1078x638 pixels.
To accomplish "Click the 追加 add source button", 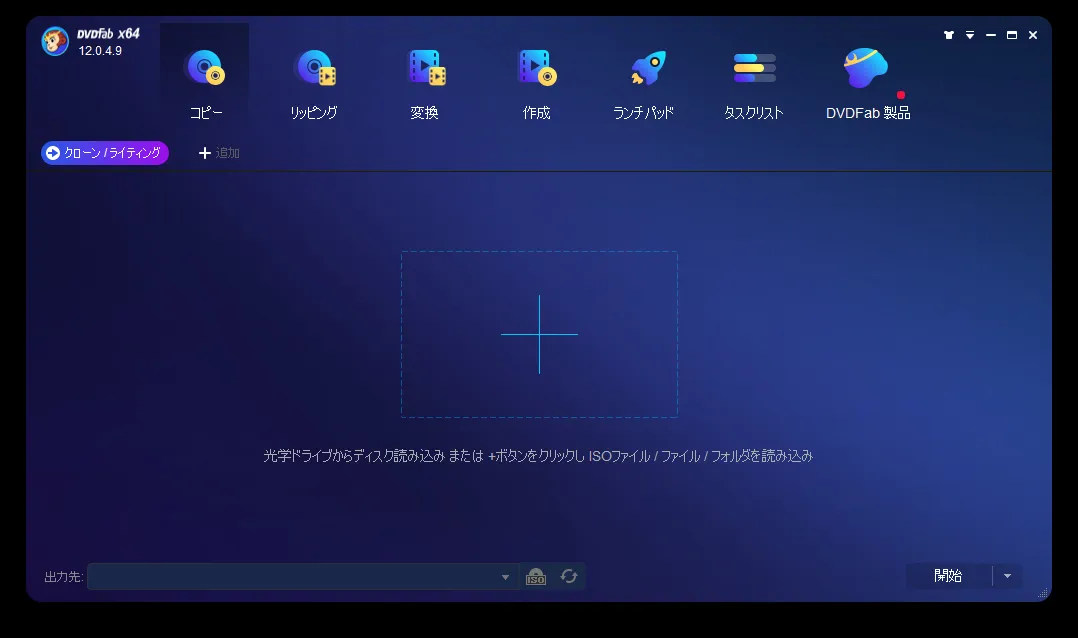I will (x=219, y=153).
